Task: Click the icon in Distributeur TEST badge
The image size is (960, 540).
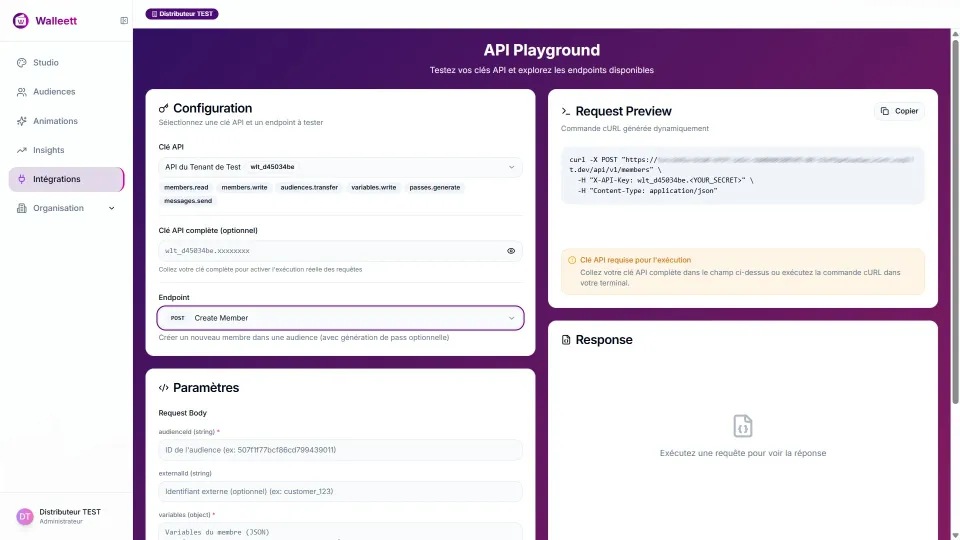Action: pyautogui.click(x=154, y=14)
